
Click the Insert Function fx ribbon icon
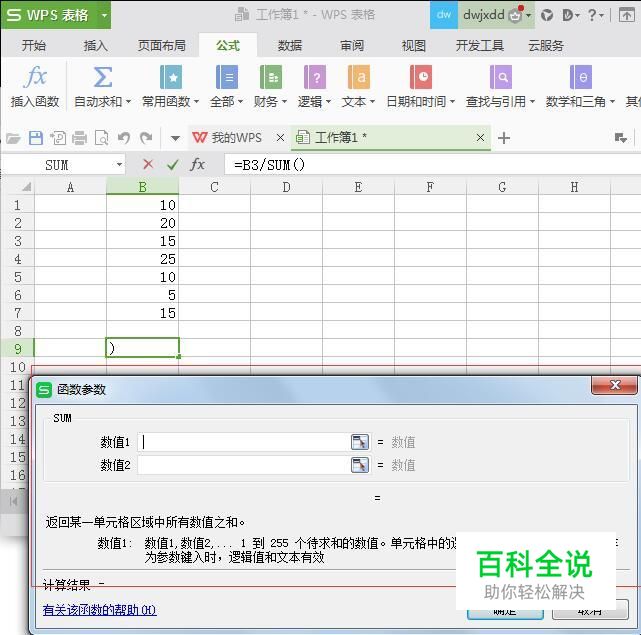pos(36,77)
